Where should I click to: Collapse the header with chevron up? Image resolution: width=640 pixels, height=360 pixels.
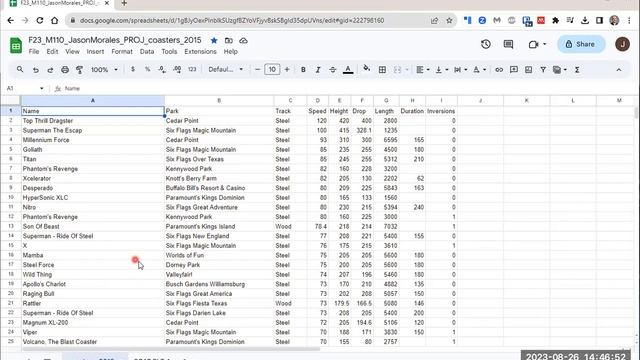point(619,70)
